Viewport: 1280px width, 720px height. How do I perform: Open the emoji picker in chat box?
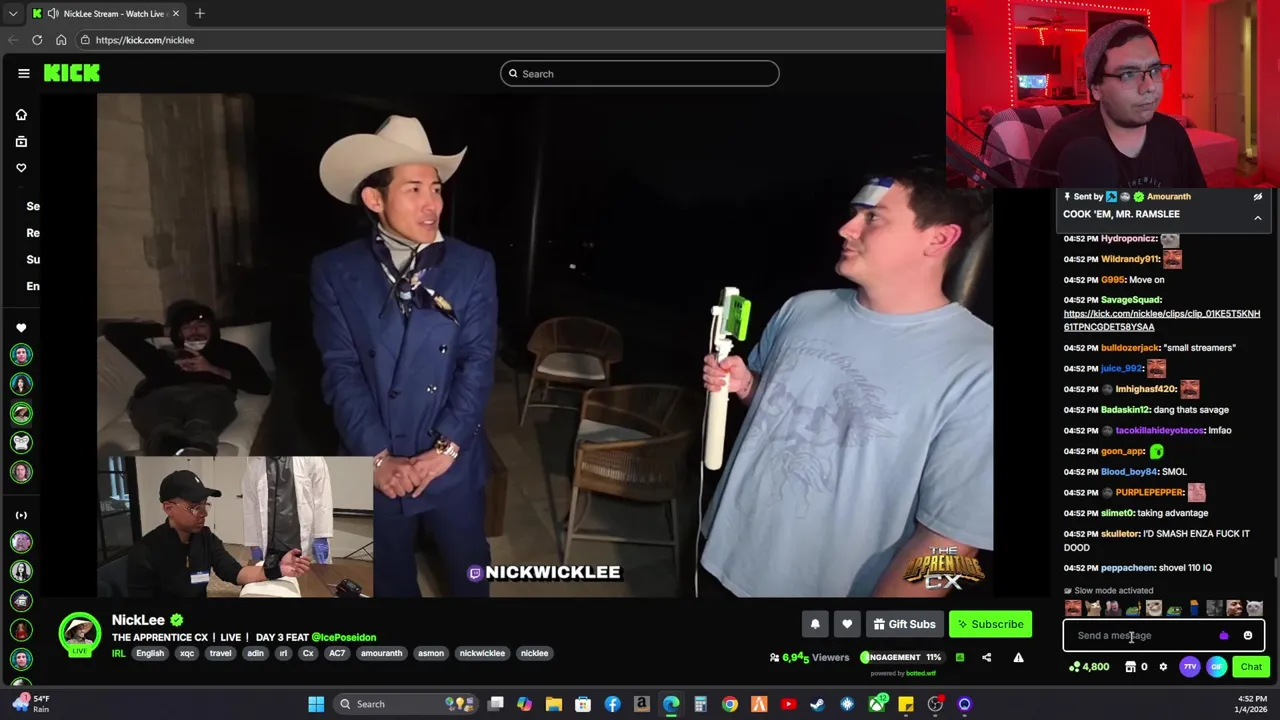click(1248, 635)
